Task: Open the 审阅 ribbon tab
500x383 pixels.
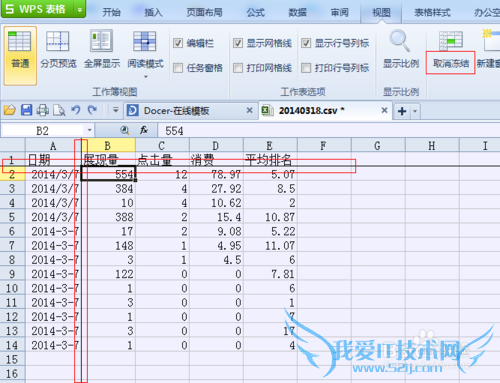Action: (x=339, y=13)
